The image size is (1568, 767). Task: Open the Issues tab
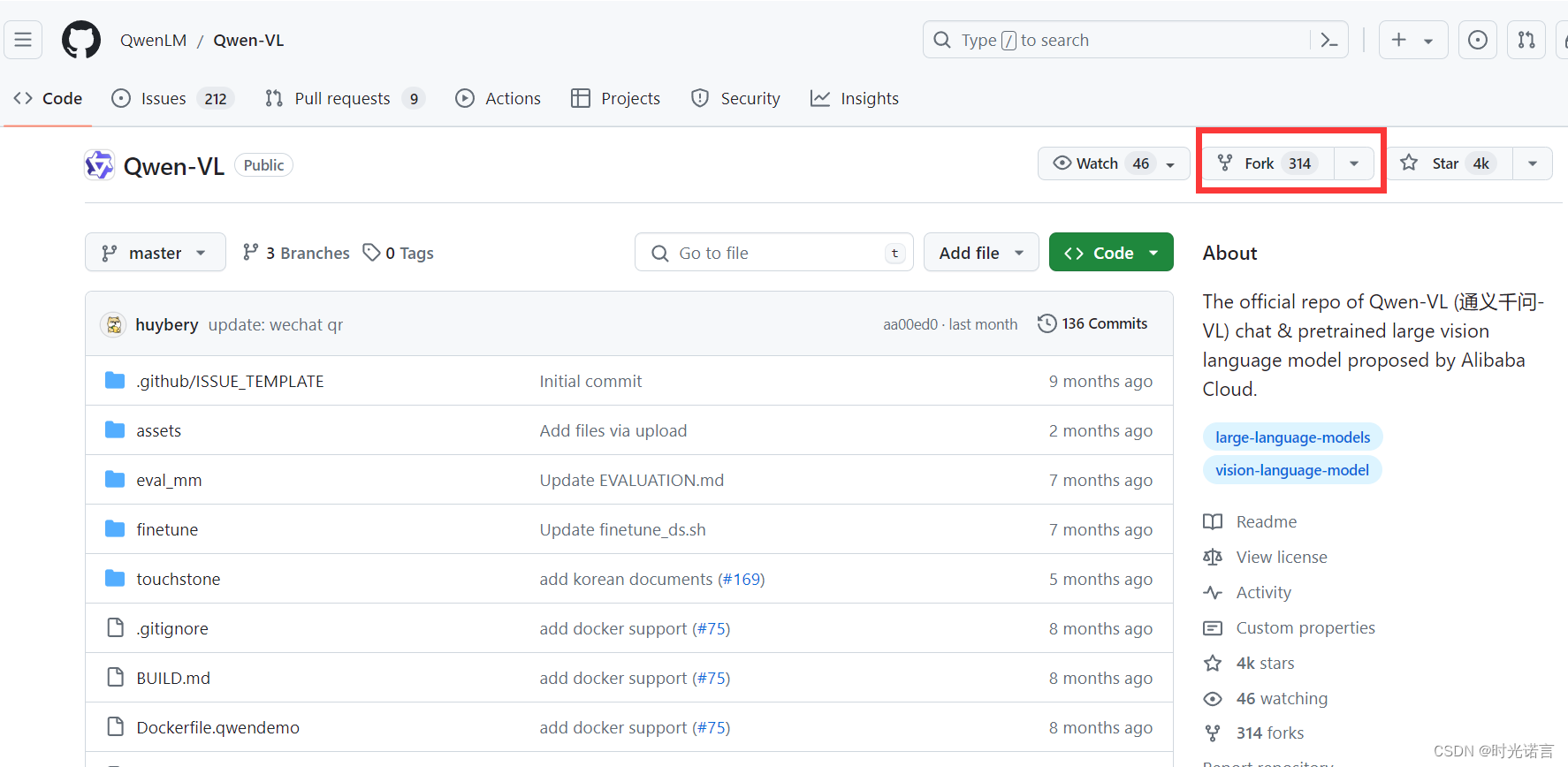pyautogui.click(x=173, y=98)
